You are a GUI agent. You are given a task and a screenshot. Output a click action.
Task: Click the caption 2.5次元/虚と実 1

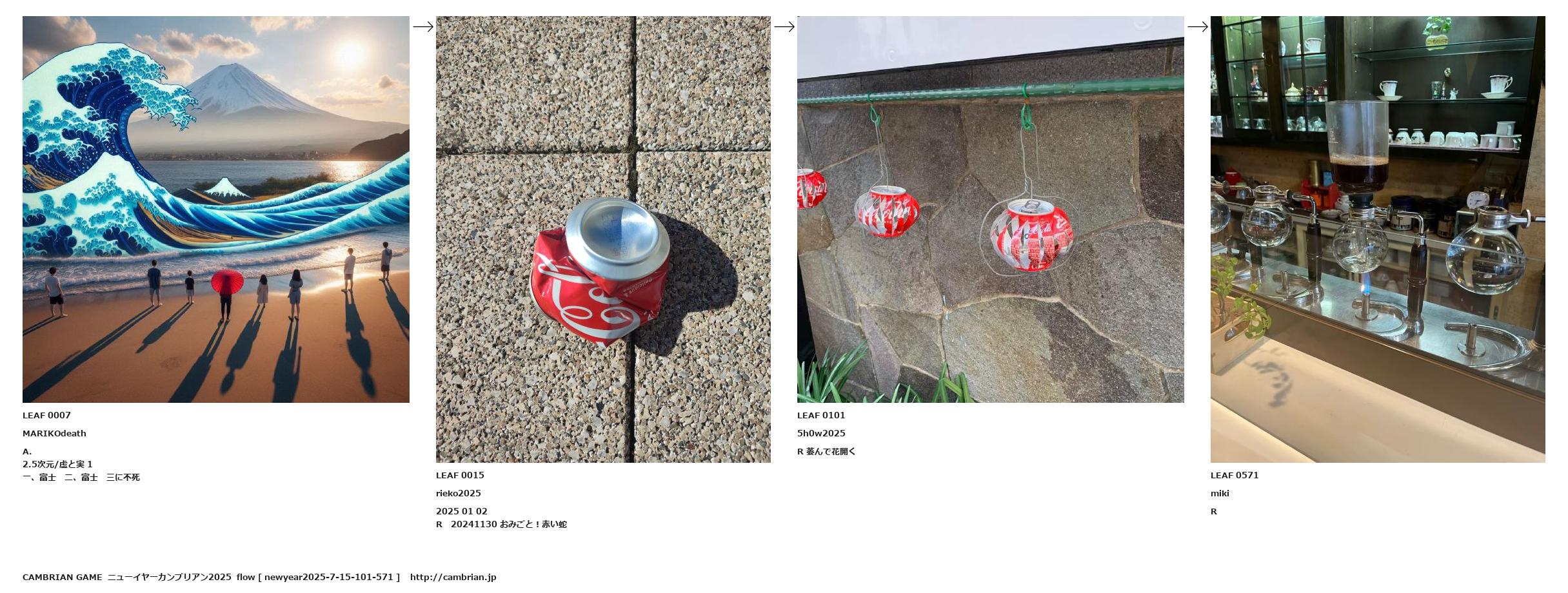click(x=57, y=465)
